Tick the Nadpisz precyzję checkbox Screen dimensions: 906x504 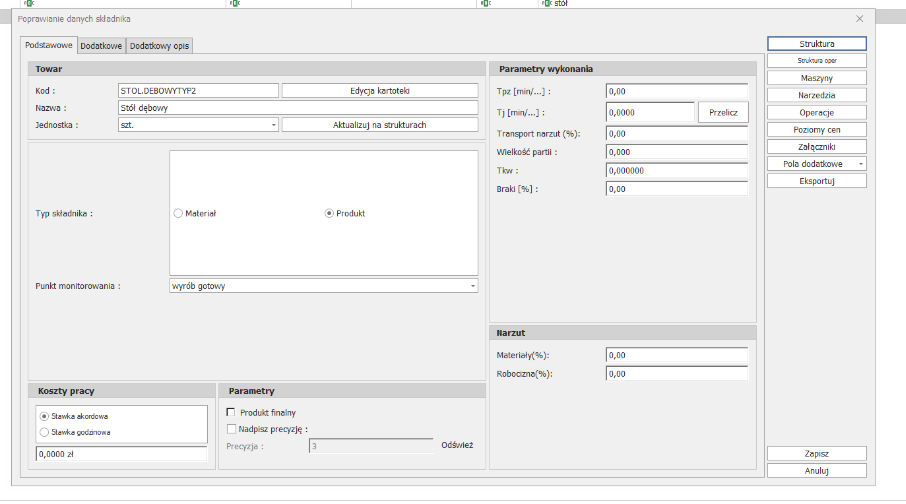click(232, 428)
